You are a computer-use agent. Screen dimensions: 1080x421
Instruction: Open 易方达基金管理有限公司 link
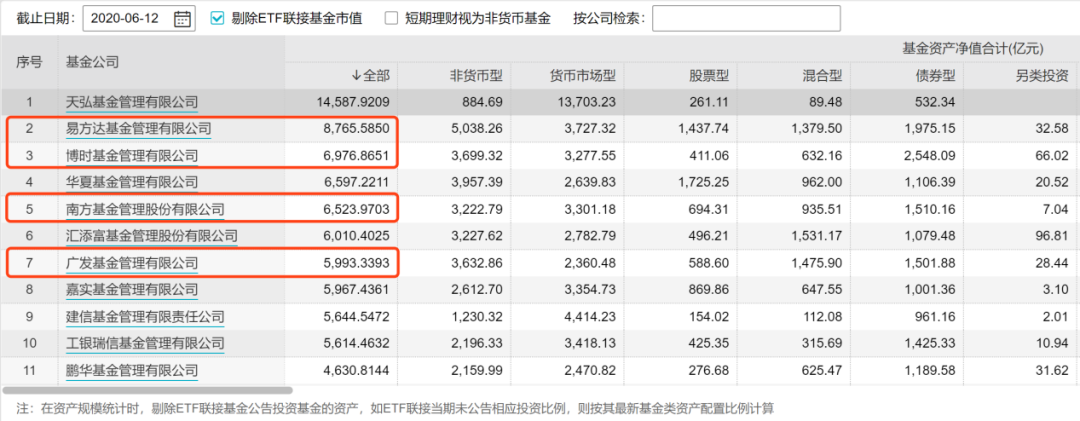coord(138,128)
